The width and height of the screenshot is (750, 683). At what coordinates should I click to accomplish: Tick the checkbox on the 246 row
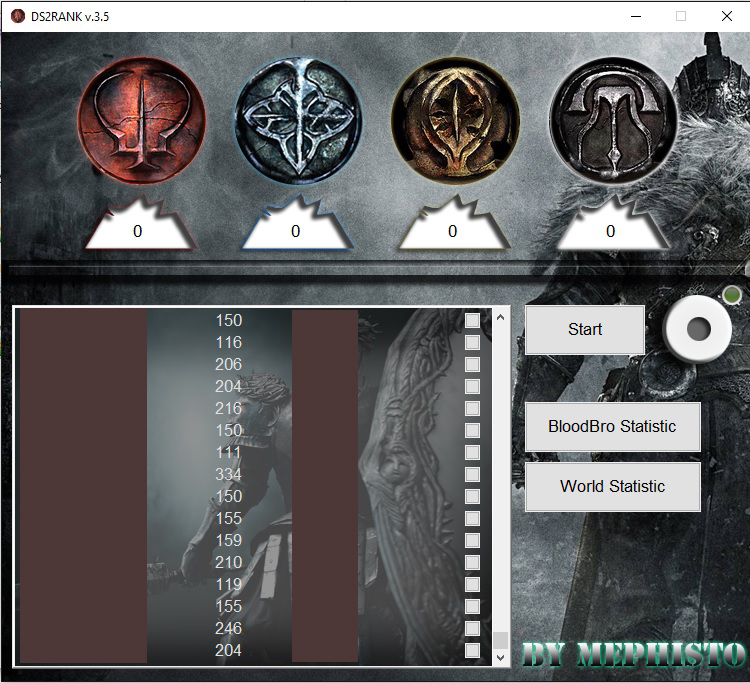pos(472,628)
